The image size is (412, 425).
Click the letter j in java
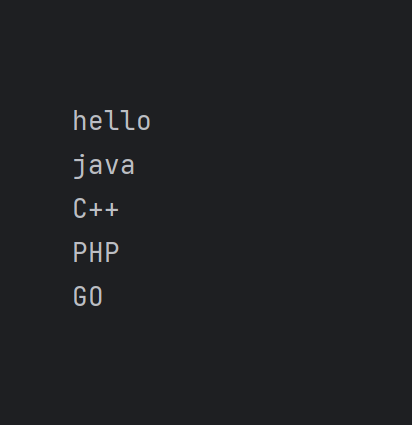click(x=79, y=166)
